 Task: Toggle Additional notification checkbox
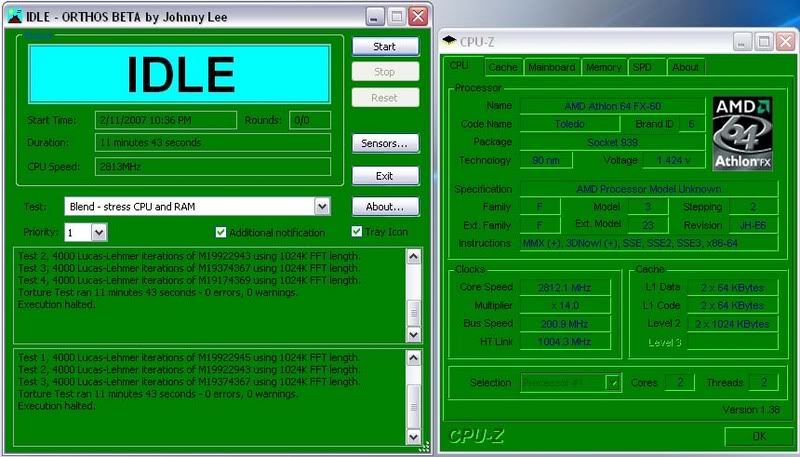[x=221, y=233]
